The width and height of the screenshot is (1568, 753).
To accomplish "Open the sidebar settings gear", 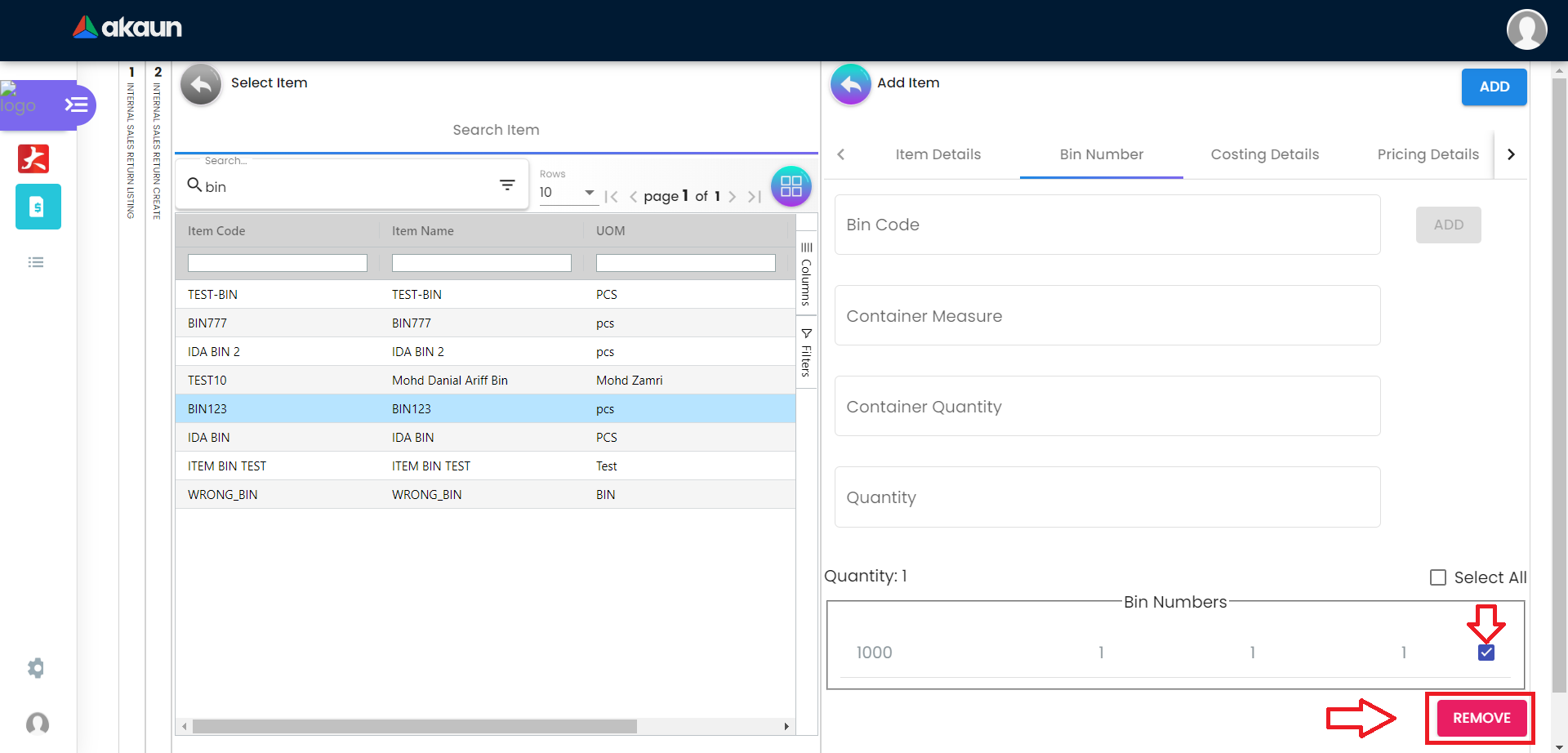I will (x=36, y=668).
